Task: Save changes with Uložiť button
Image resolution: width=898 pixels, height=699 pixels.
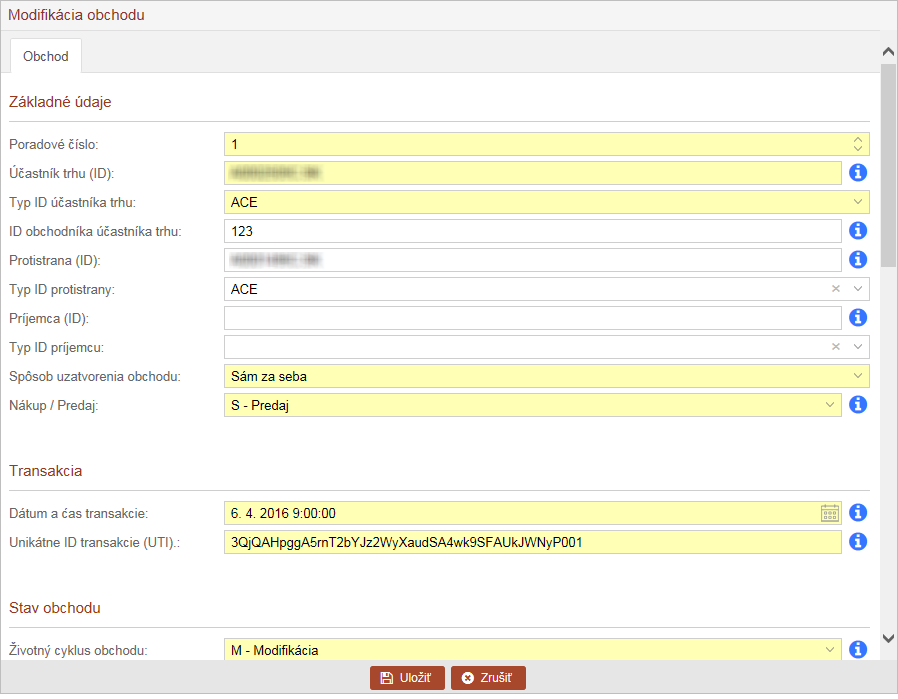Action: (x=407, y=678)
